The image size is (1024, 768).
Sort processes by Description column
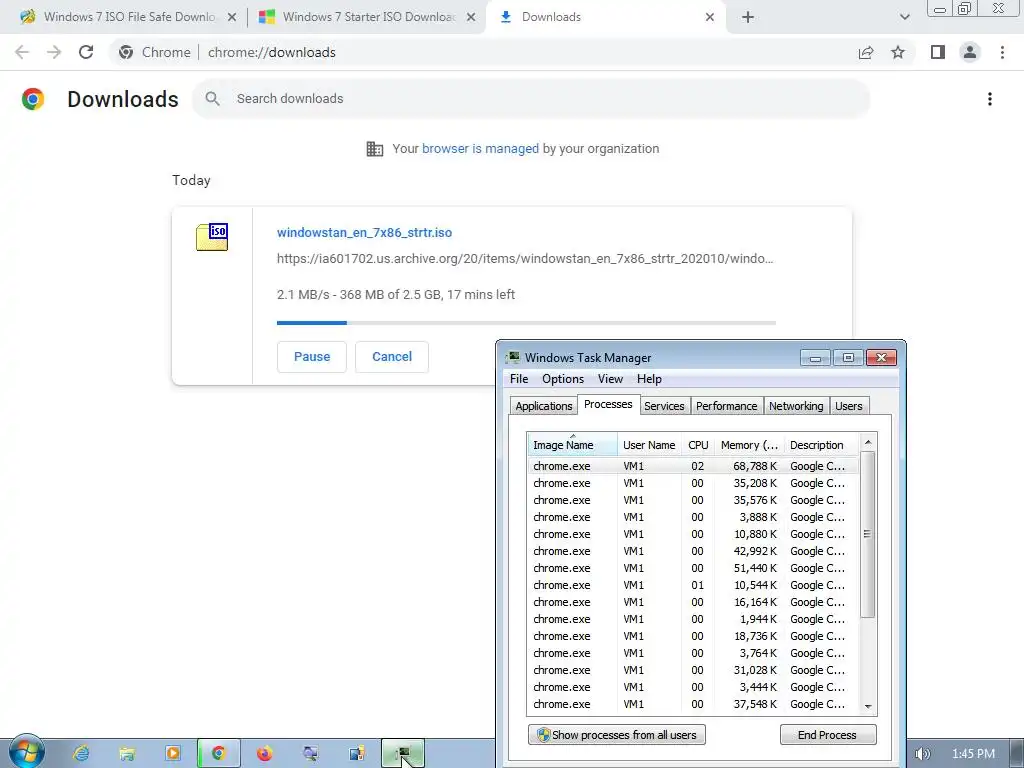822,445
